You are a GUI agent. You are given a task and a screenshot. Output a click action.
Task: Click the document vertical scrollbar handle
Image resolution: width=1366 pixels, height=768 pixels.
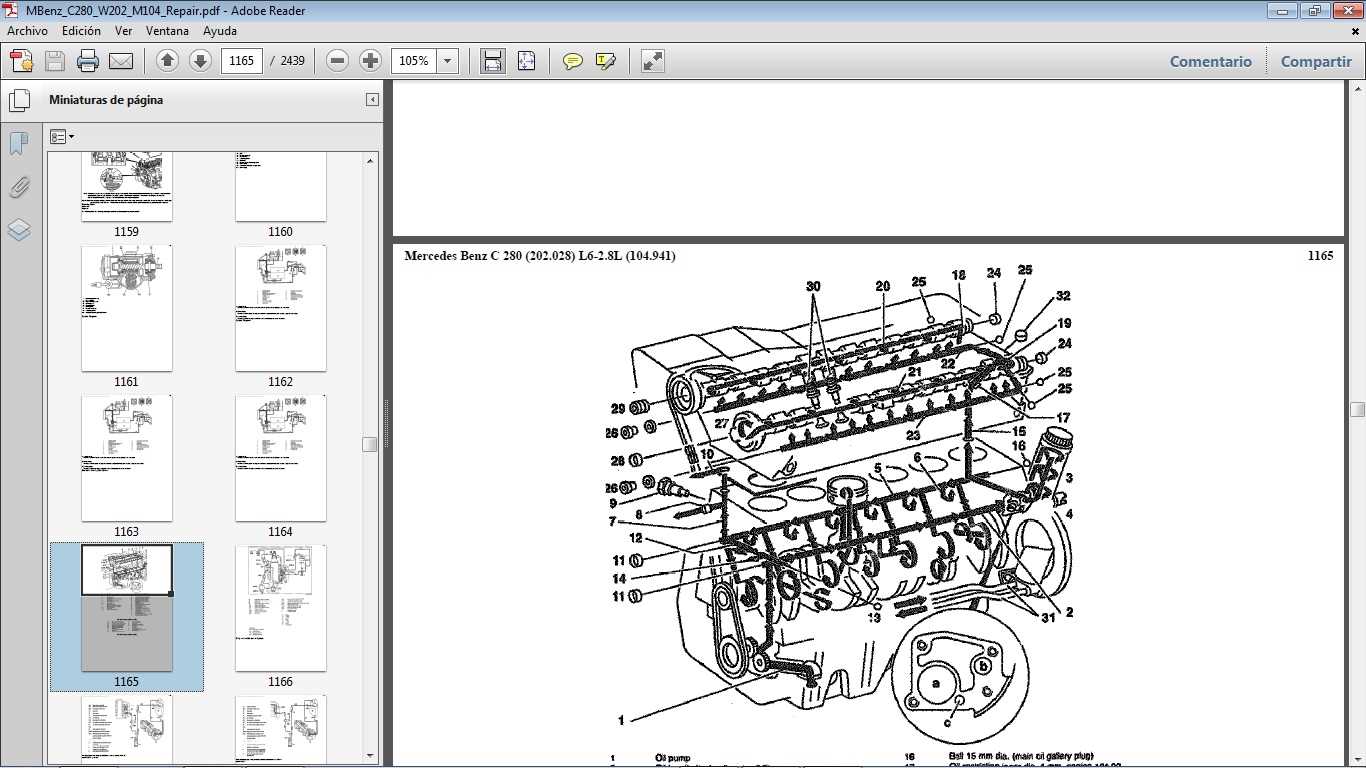click(1357, 409)
